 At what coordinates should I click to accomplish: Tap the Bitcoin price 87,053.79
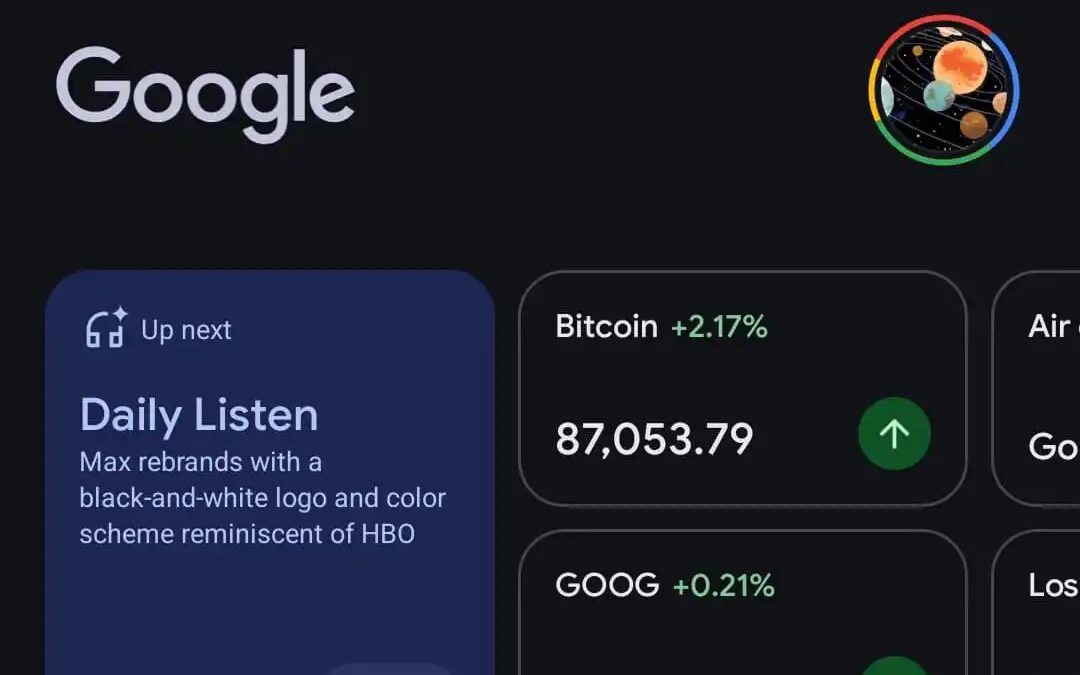(x=656, y=437)
